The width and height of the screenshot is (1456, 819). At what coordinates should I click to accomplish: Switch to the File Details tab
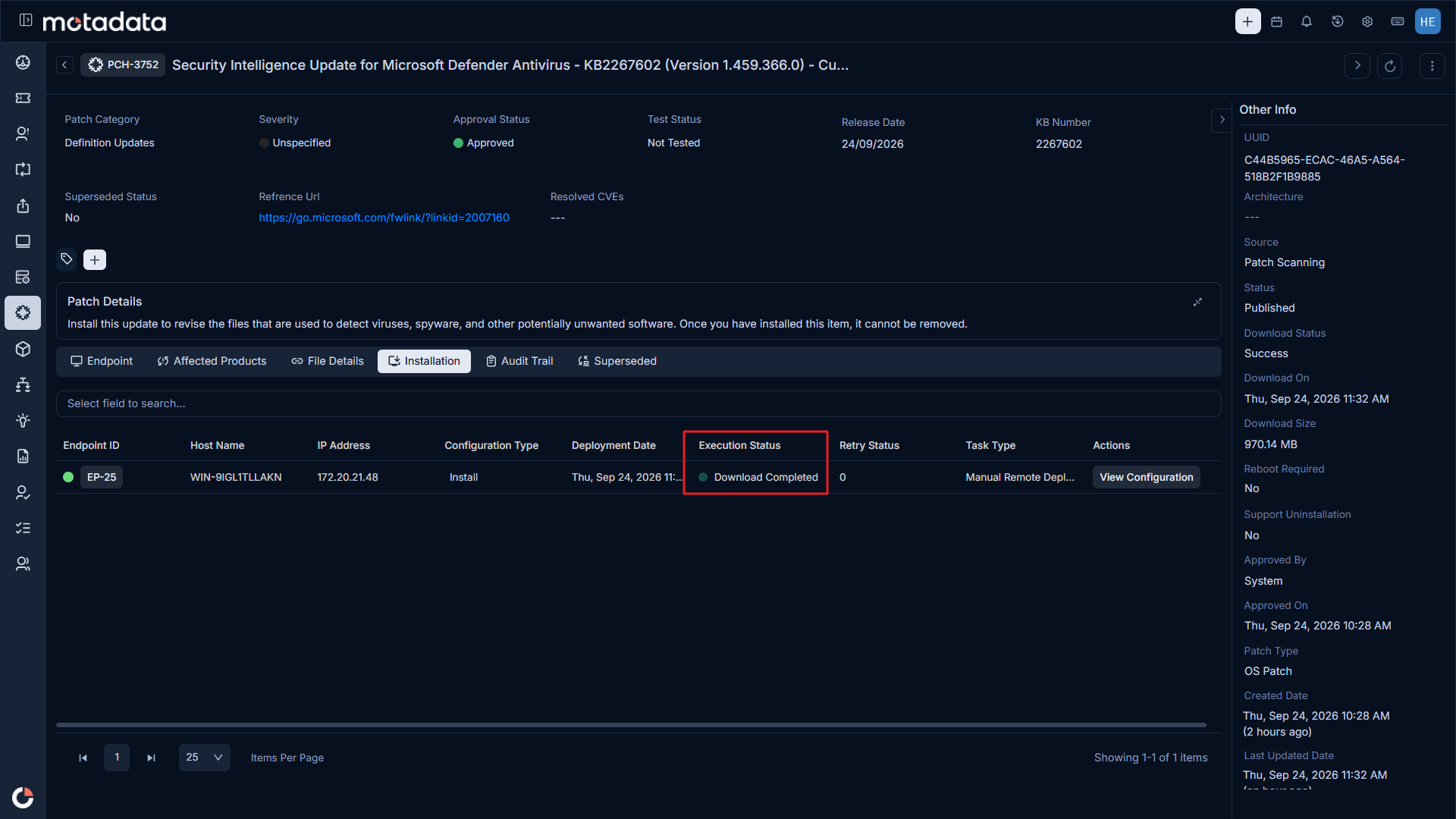click(x=328, y=361)
